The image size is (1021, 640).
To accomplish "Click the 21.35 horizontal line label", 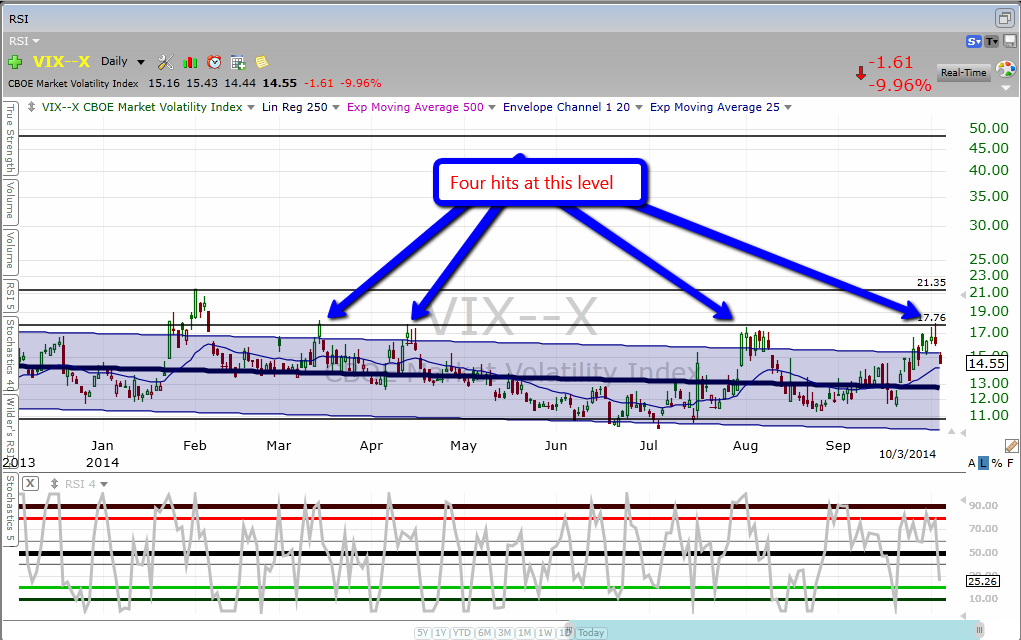I will (931, 283).
